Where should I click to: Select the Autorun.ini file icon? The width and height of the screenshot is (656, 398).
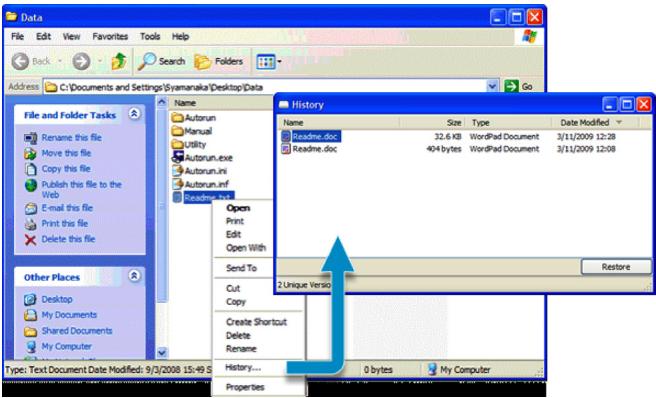coord(177,171)
